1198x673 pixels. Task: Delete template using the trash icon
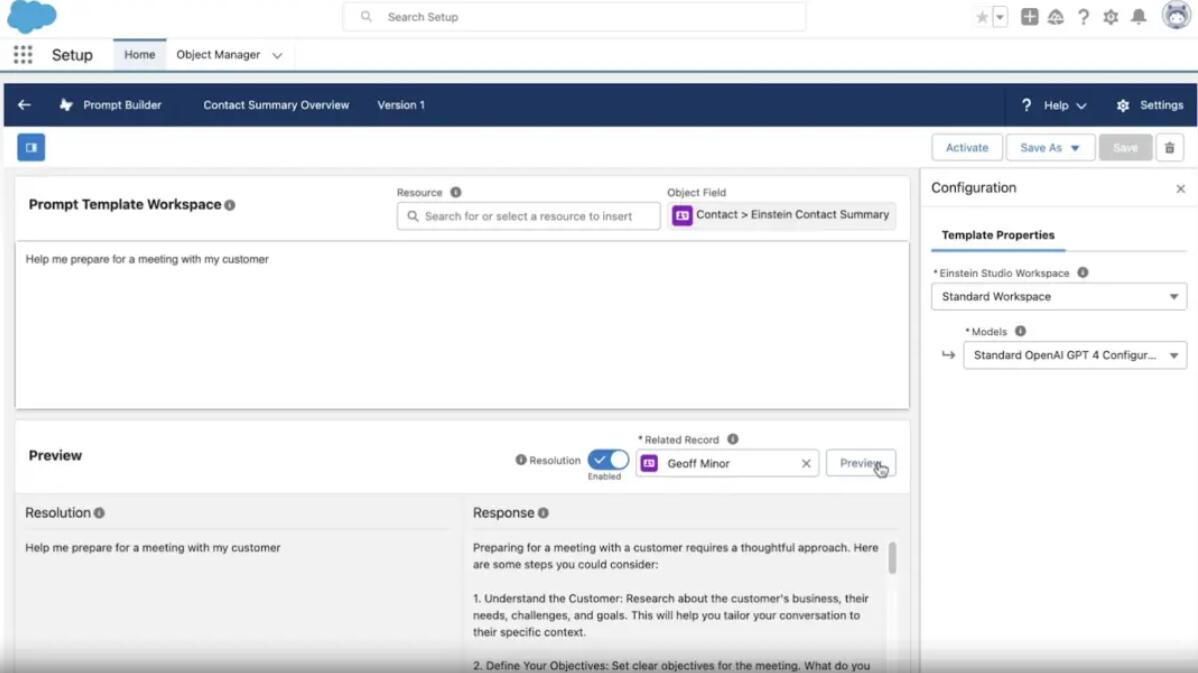point(1169,148)
